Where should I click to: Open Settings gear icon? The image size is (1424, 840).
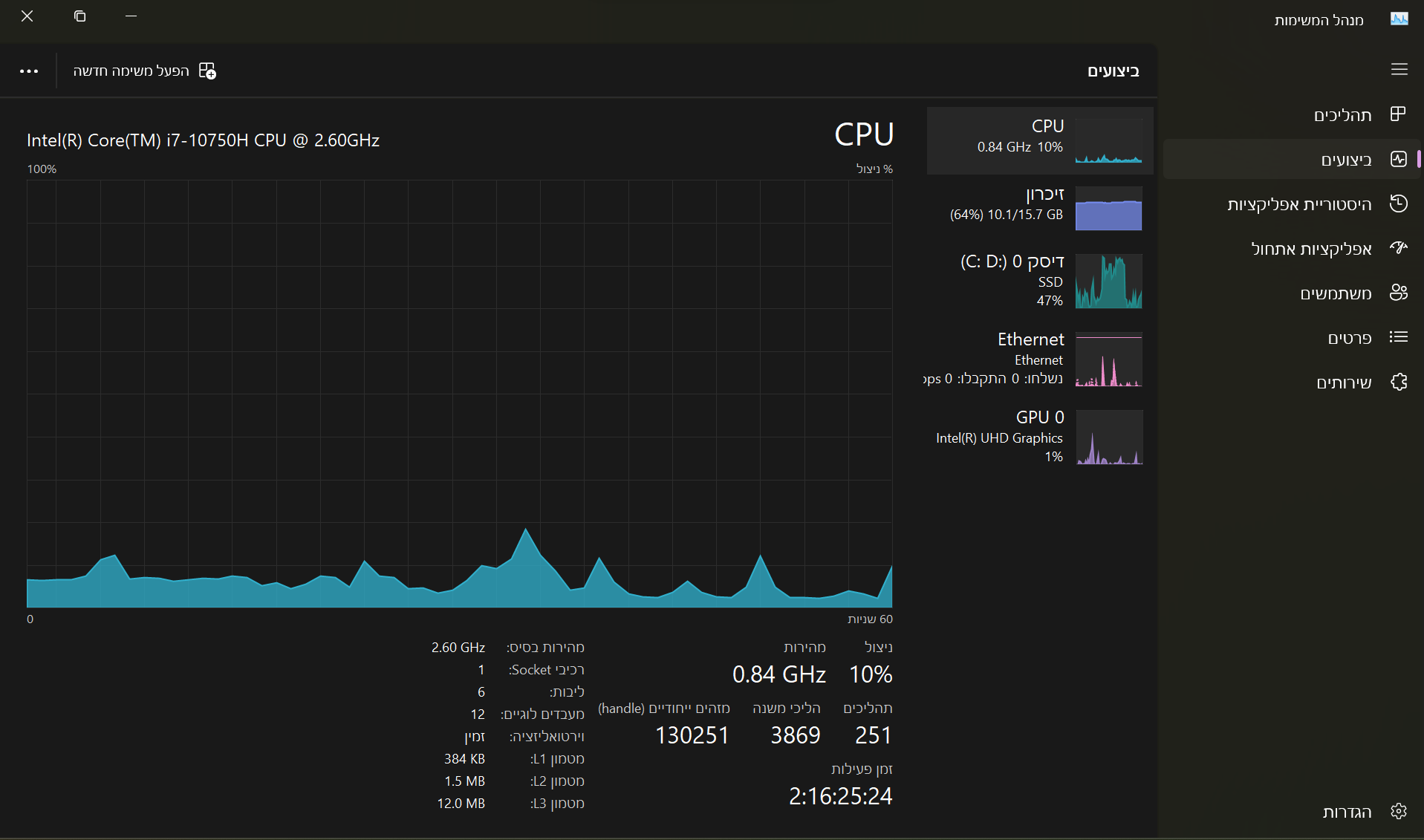1398,811
